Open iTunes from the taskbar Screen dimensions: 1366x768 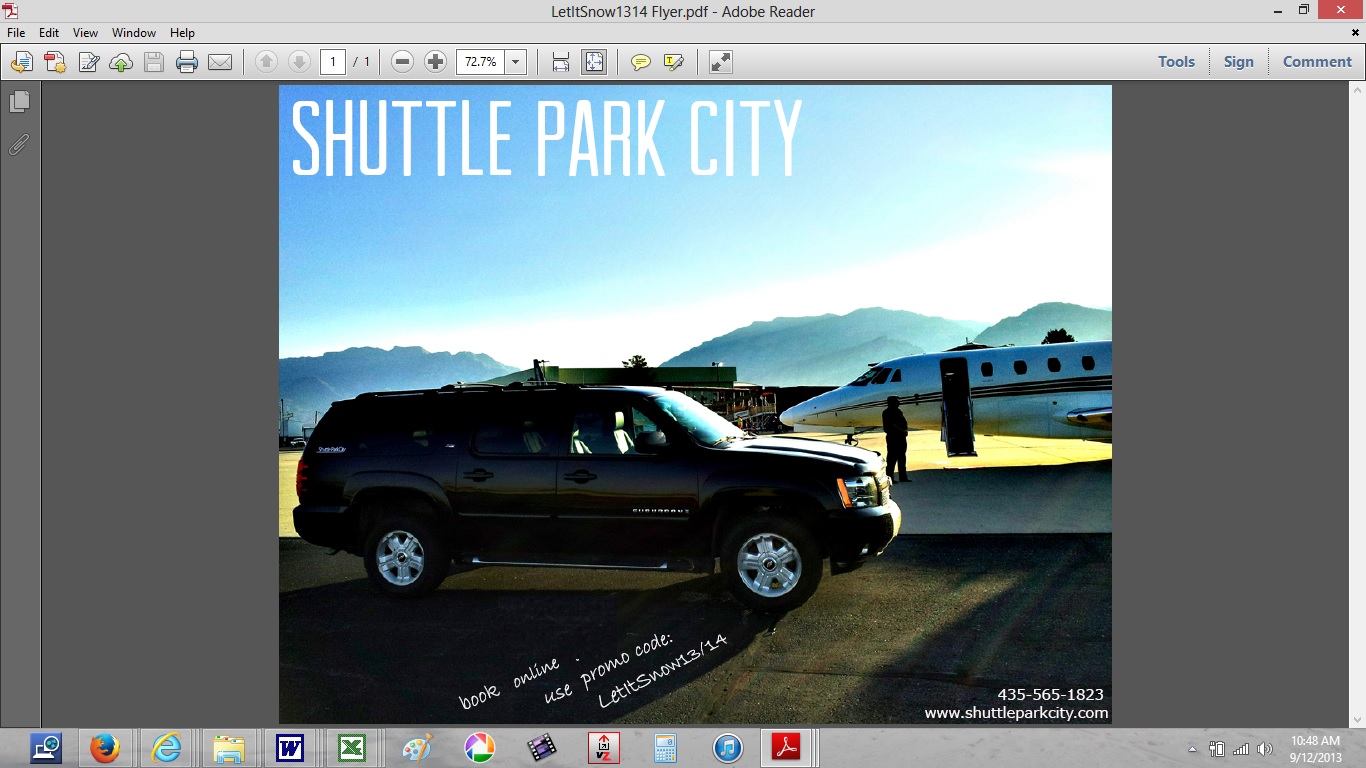[727, 748]
